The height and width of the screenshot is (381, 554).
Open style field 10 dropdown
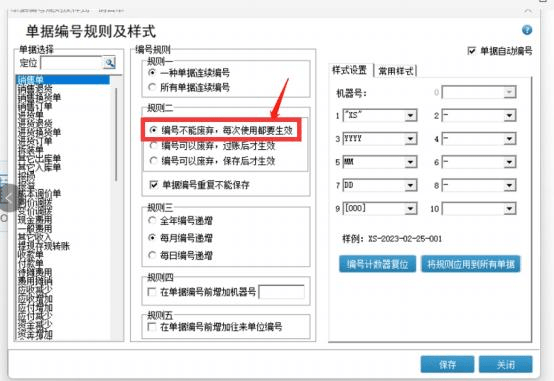tap(509, 209)
